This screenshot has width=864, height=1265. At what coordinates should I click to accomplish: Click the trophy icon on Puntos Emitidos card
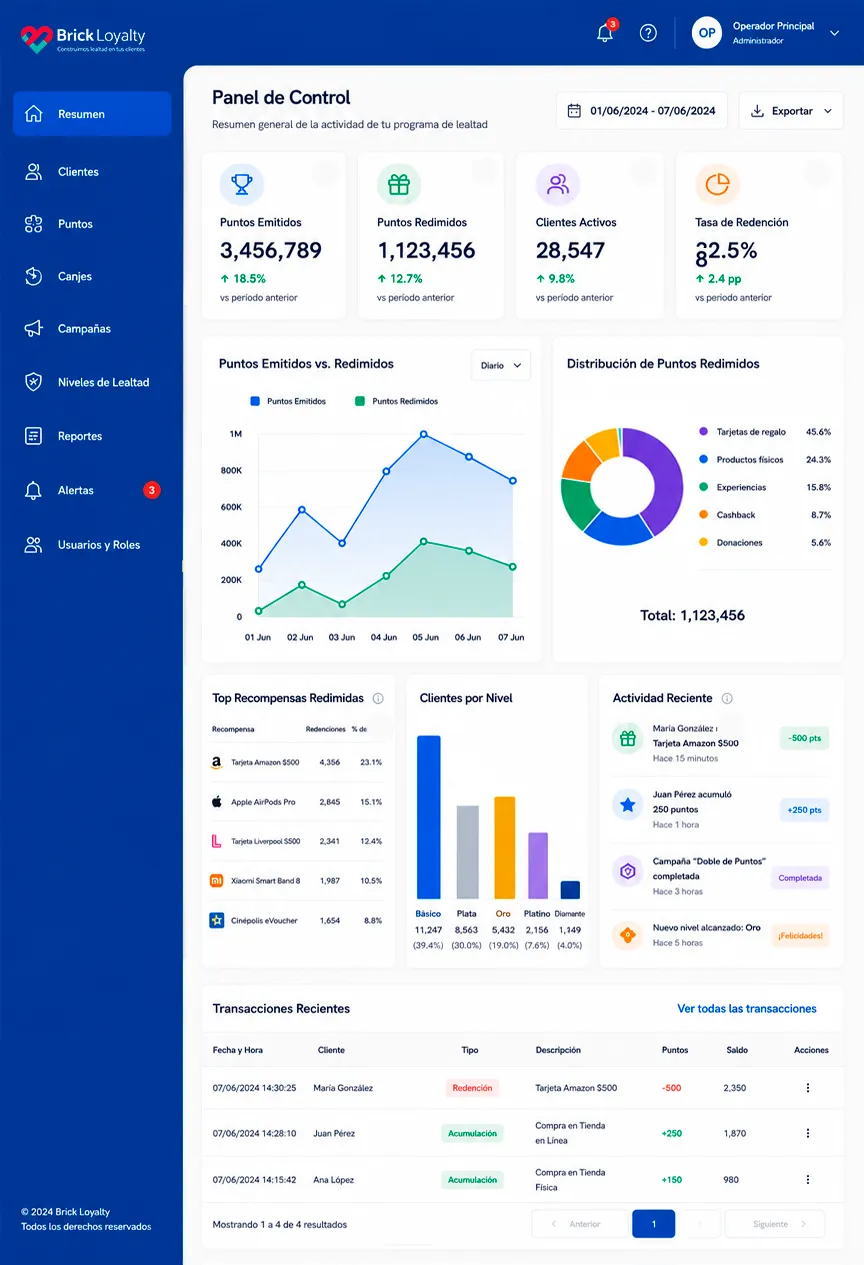pyautogui.click(x=242, y=184)
